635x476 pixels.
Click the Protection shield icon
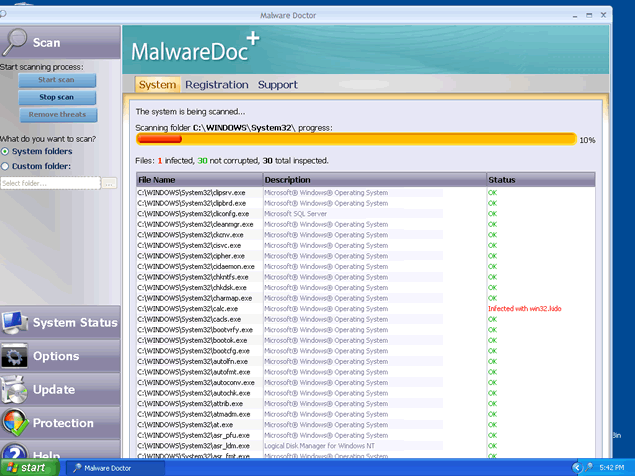pos(14,423)
